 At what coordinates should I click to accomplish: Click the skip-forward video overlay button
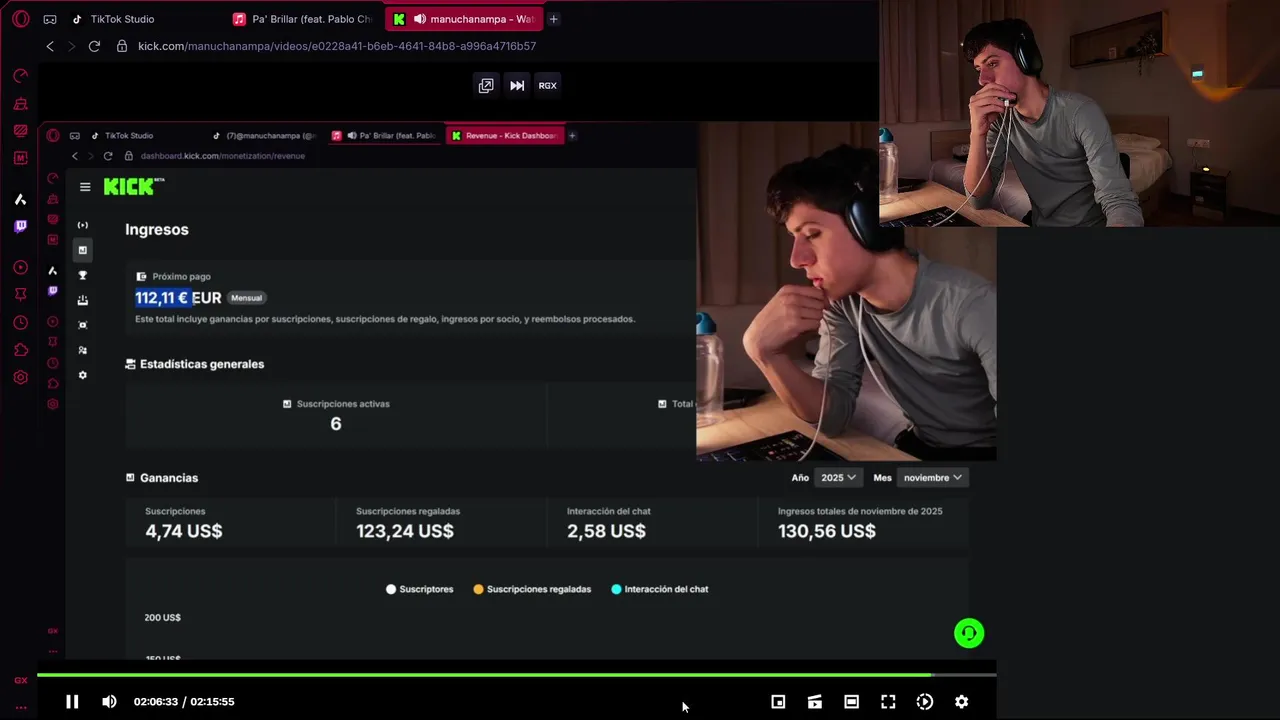pos(517,85)
